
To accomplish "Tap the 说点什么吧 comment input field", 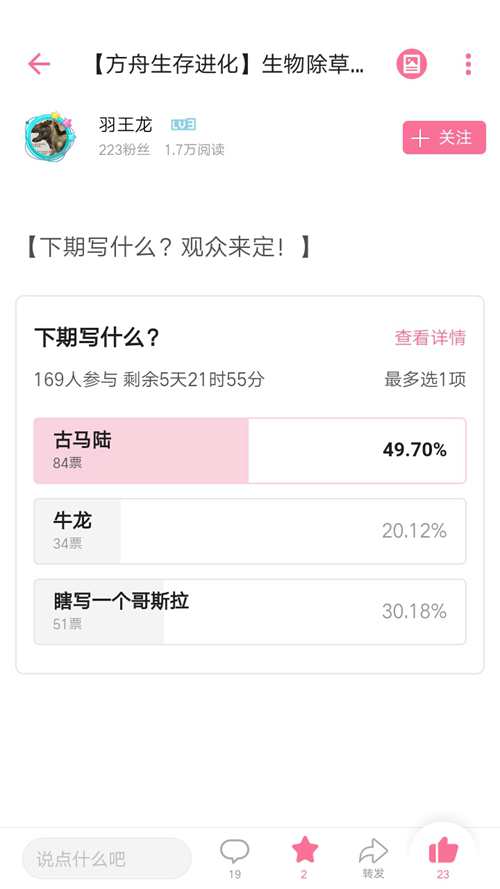I will [x=107, y=858].
